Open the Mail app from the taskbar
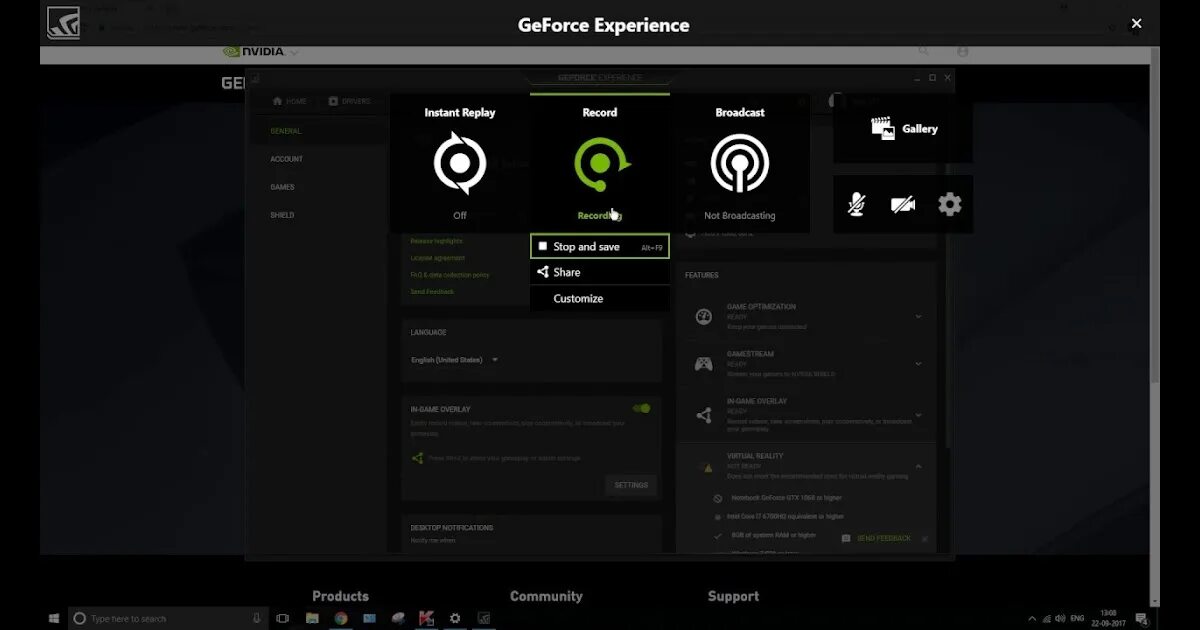Image resolution: width=1200 pixels, height=630 pixels. pos(369,619)
